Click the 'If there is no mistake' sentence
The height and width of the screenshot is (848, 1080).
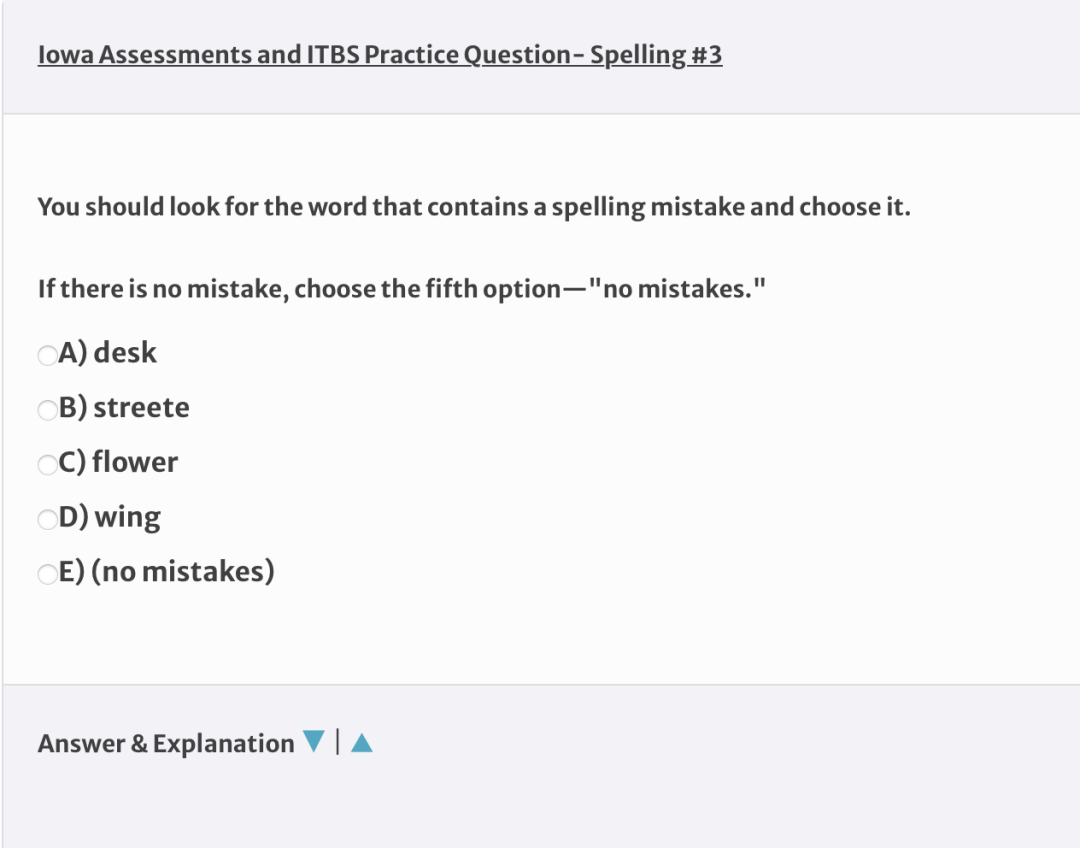(402, 289)
